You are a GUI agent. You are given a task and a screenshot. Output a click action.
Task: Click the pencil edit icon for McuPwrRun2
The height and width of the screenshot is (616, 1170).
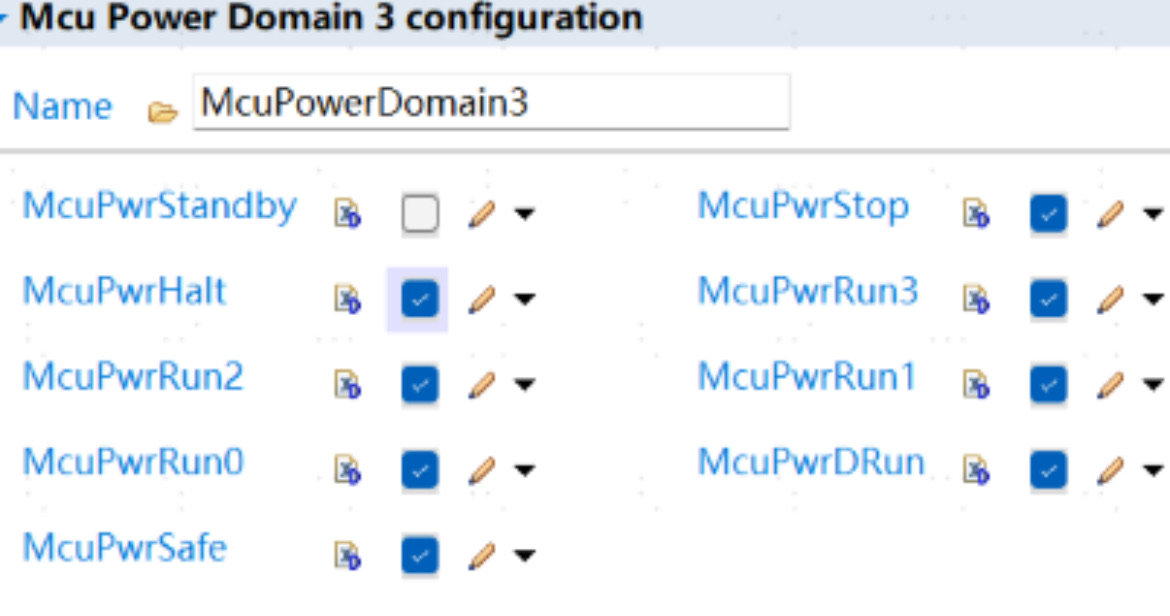point(482,386)
